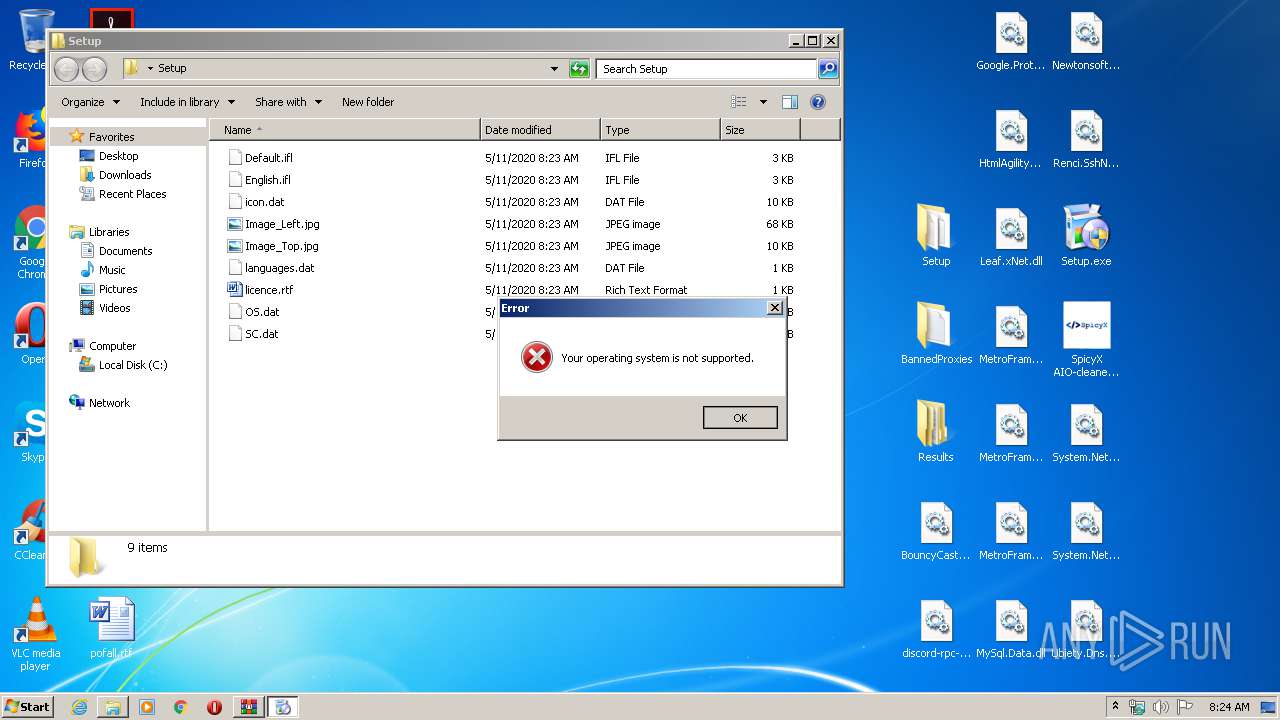Sort by Date modified column

[540, 130]
